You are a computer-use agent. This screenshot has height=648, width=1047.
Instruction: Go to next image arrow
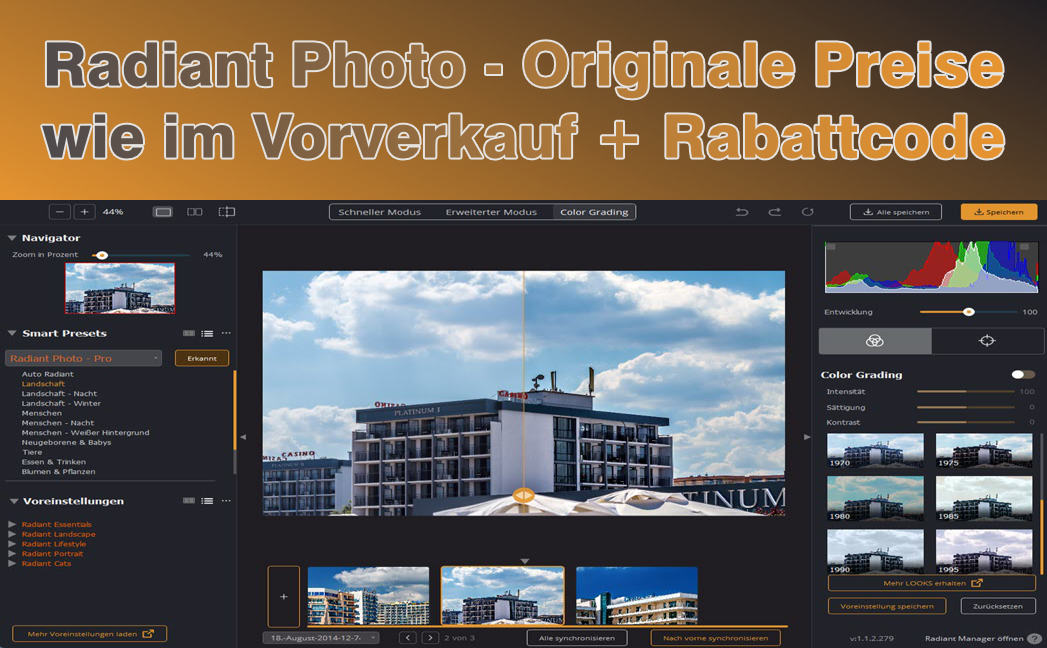[430, 638]
